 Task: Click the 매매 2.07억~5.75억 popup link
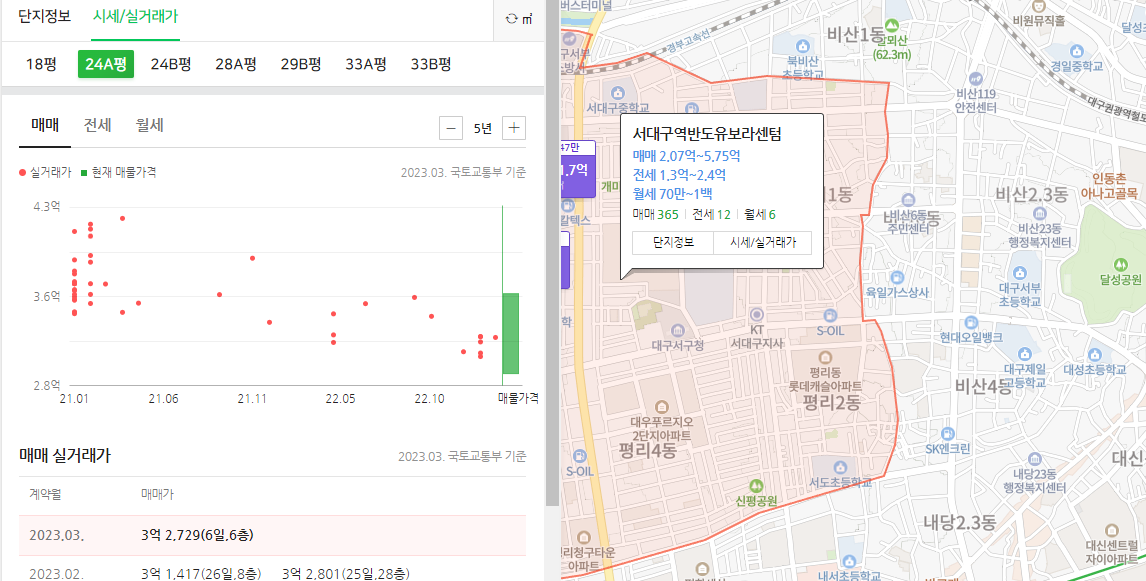pos(686,156)
